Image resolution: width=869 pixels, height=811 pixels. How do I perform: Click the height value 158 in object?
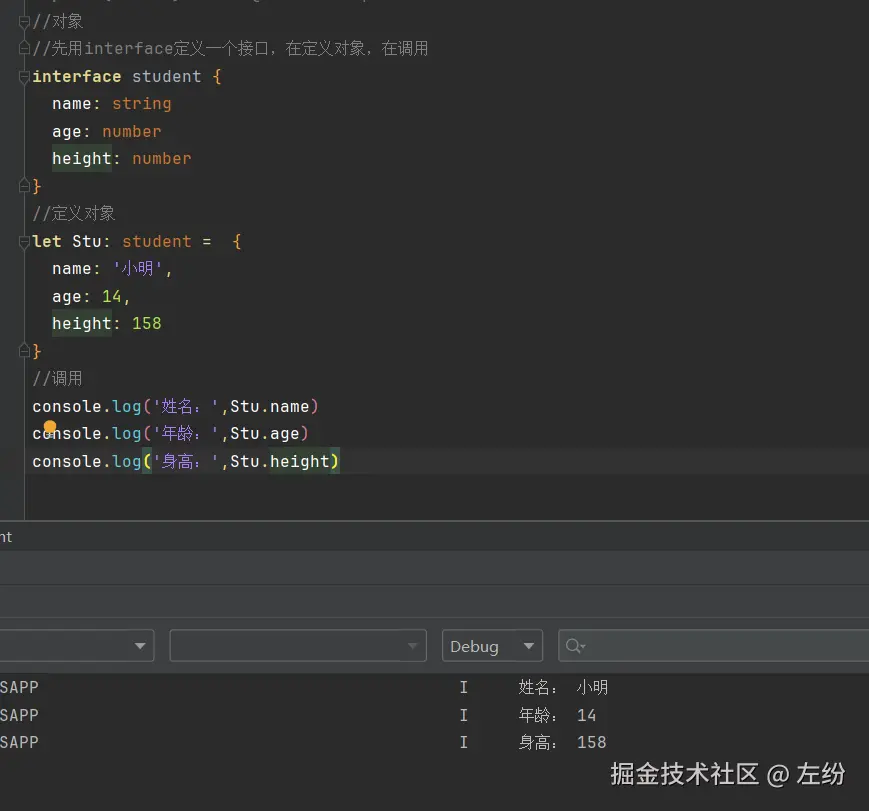pyautogui.click(x=146, y=324)
